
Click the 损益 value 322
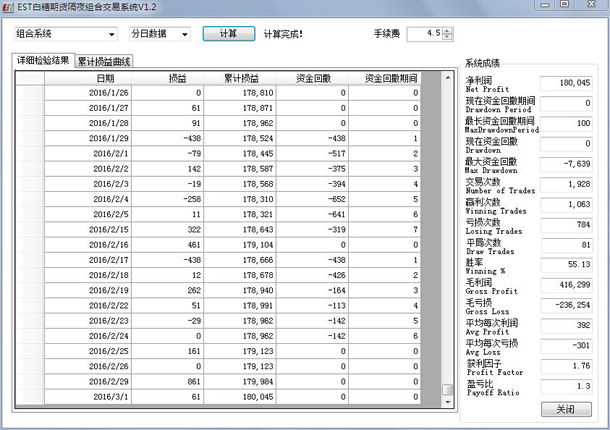168,230
